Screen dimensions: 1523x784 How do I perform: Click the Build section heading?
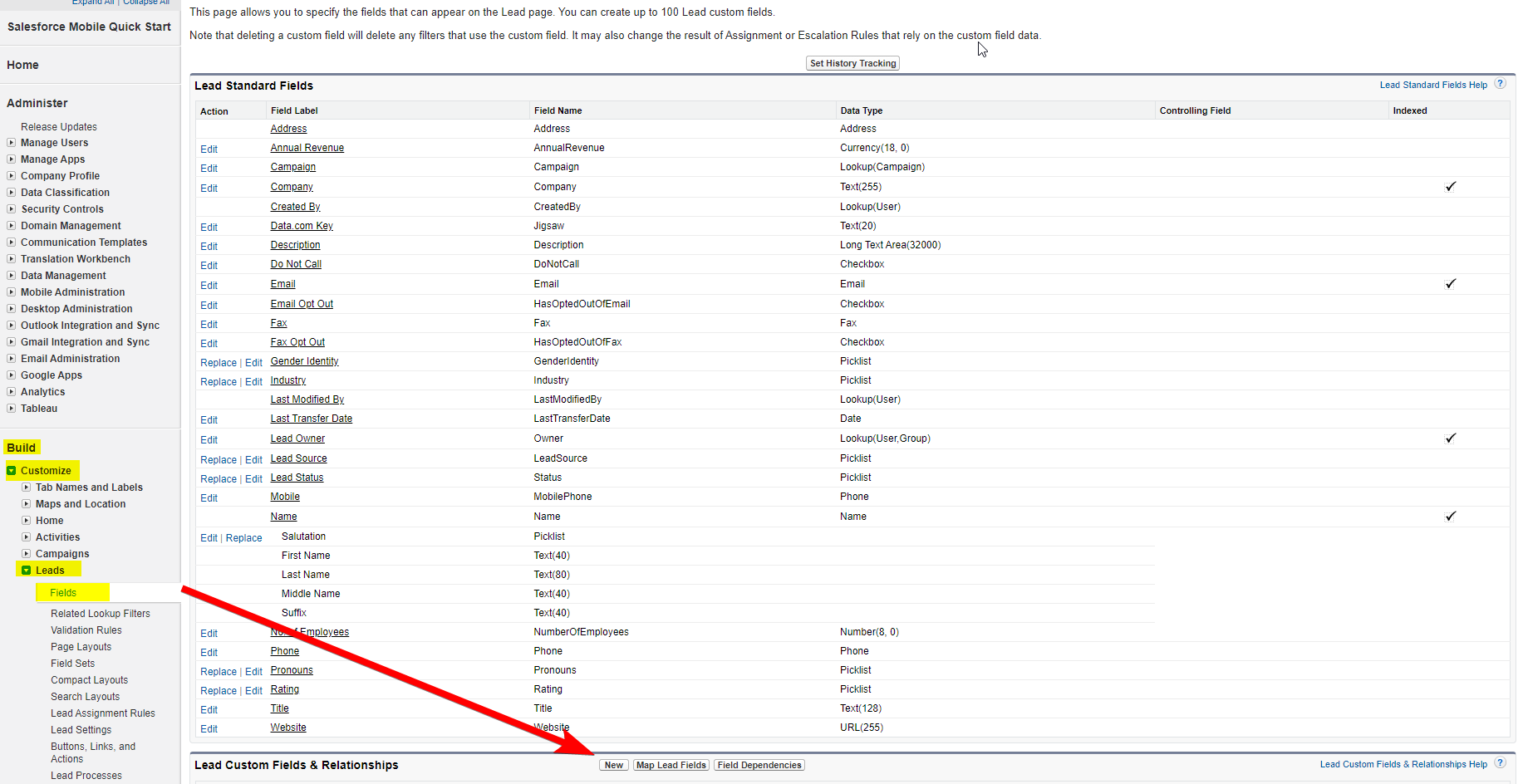(x=21, y=448)
